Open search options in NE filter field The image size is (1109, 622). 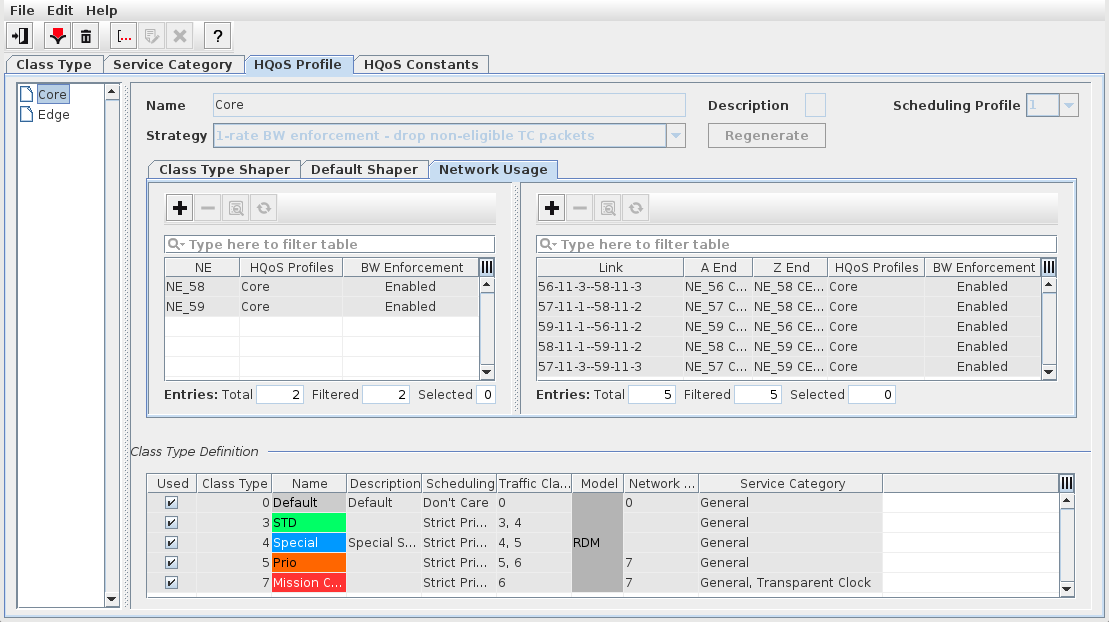(x=176, y=244)
